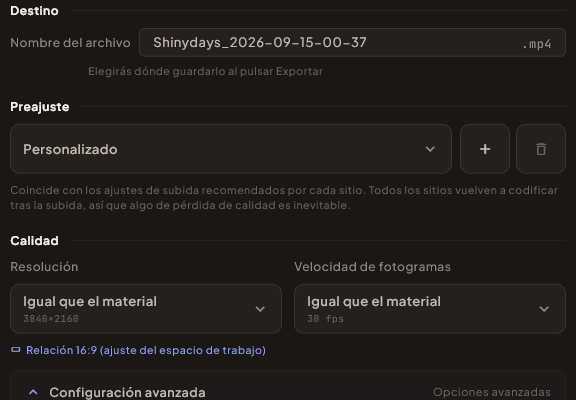Click the Preajuste section heading
Viewport: 576px width, 400px height.
[x=40, y=107]
